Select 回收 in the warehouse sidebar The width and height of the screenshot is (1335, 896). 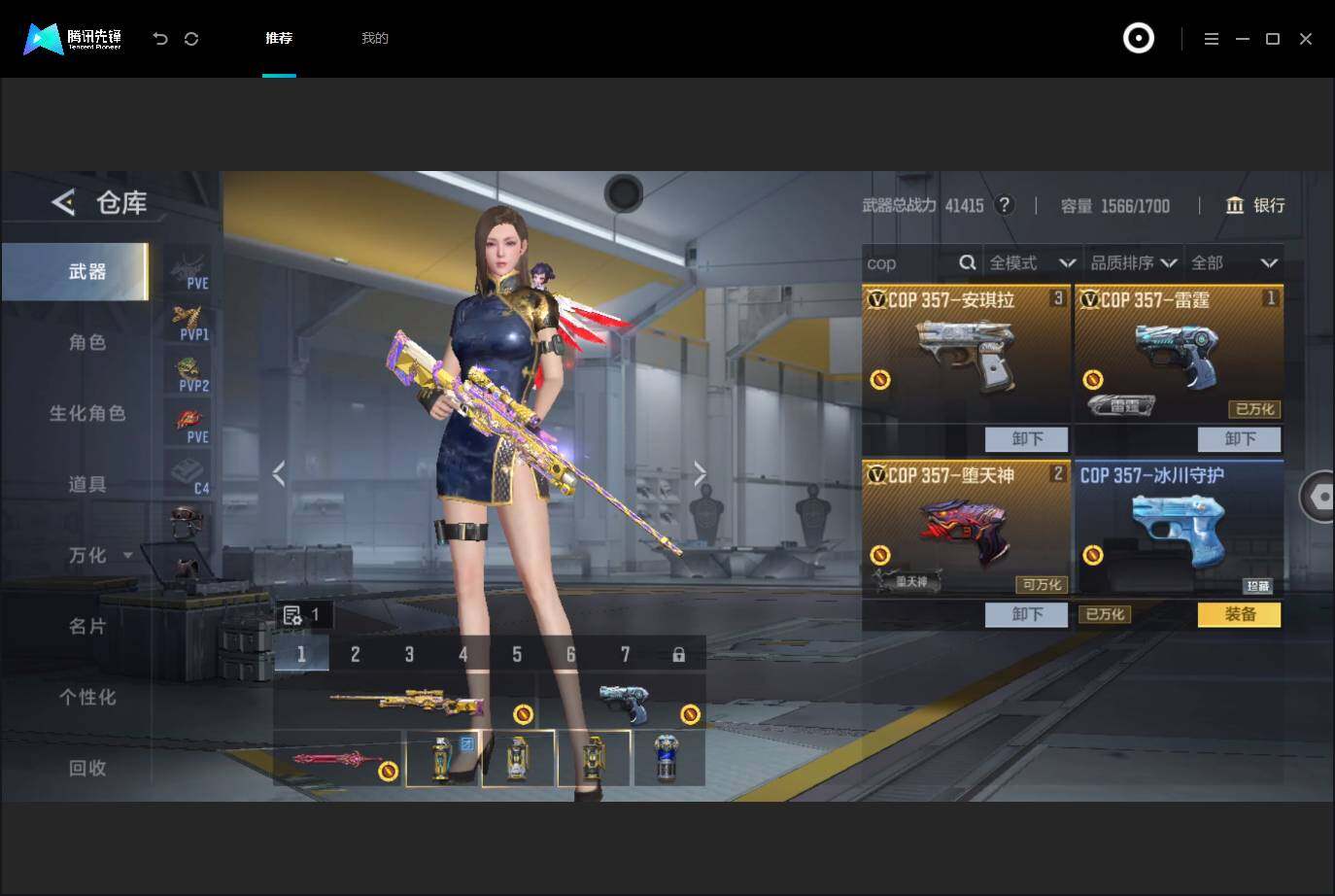coord(86,768)
